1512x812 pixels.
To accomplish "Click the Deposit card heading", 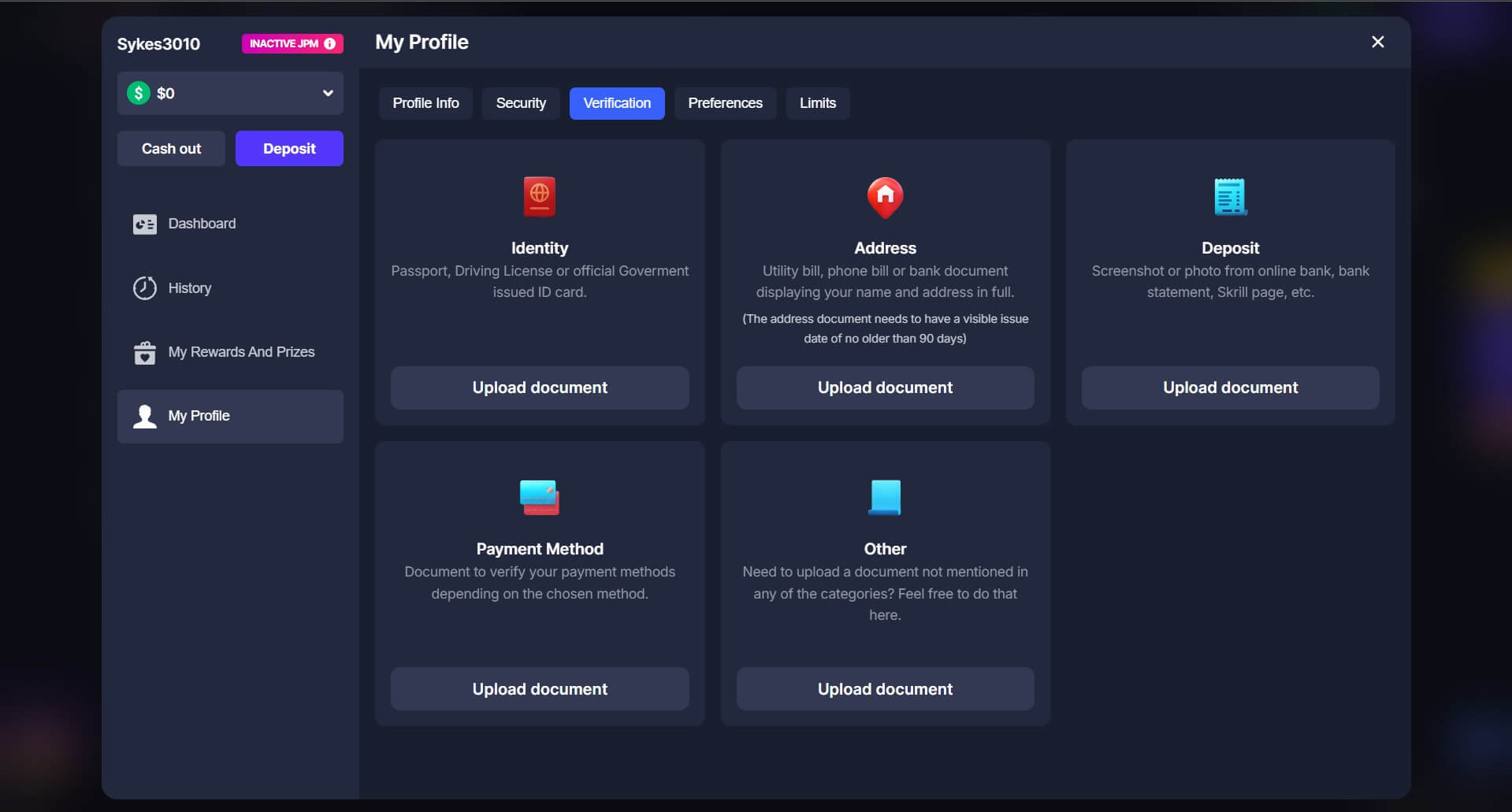I will tap(1230, 248).
